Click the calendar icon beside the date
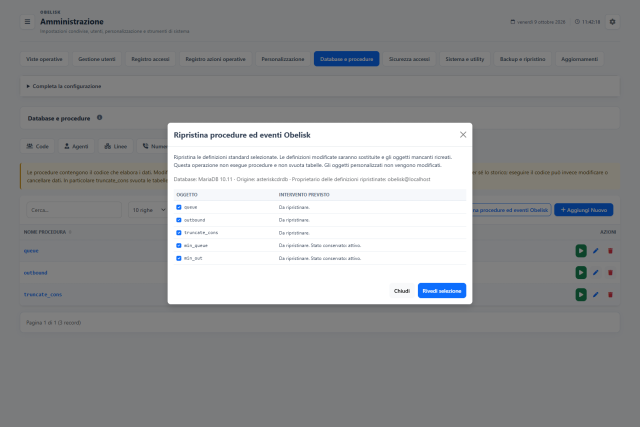 point(513,22)
